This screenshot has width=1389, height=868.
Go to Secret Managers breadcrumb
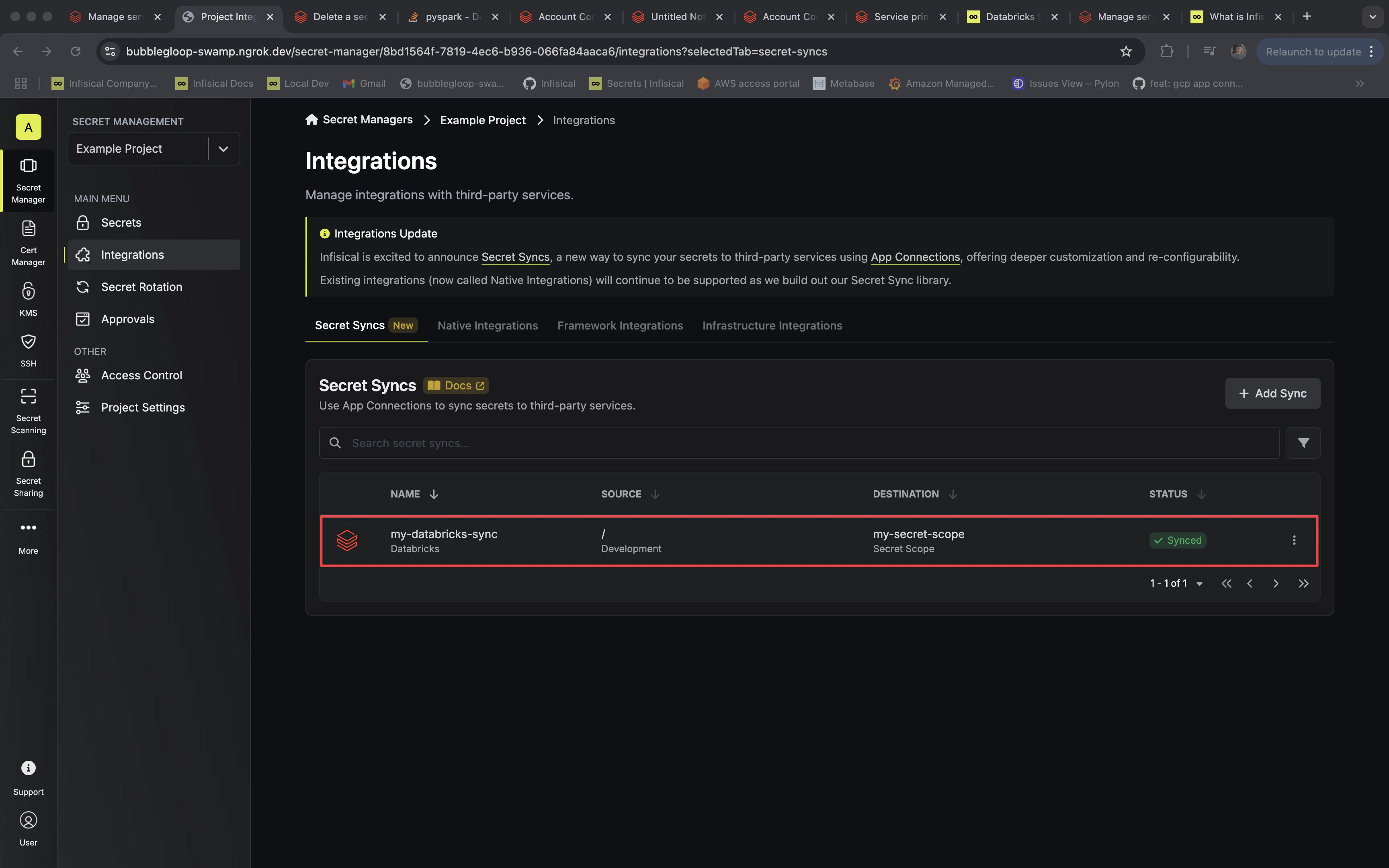367,119
